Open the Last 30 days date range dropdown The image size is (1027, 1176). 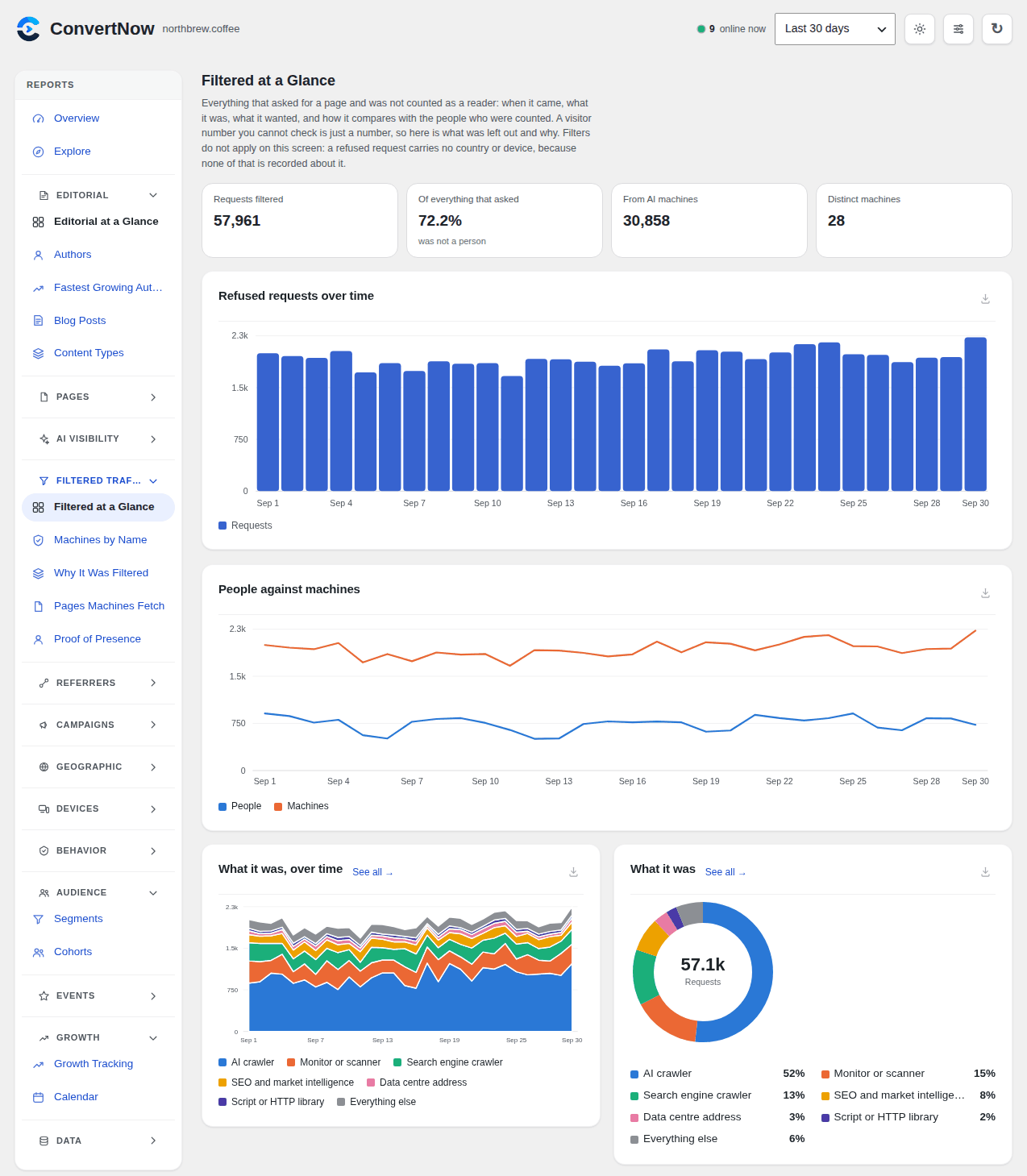[835, 29]
